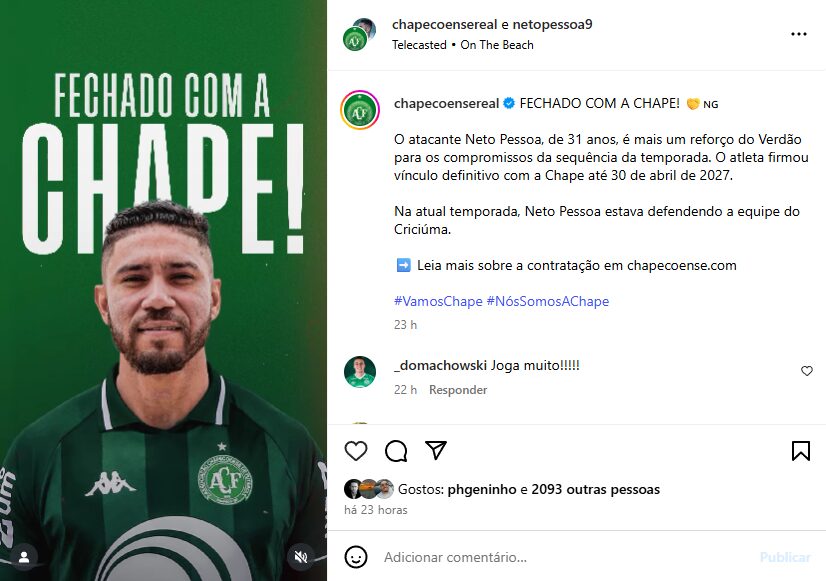Like the _domachowski comment

[807, 371]
